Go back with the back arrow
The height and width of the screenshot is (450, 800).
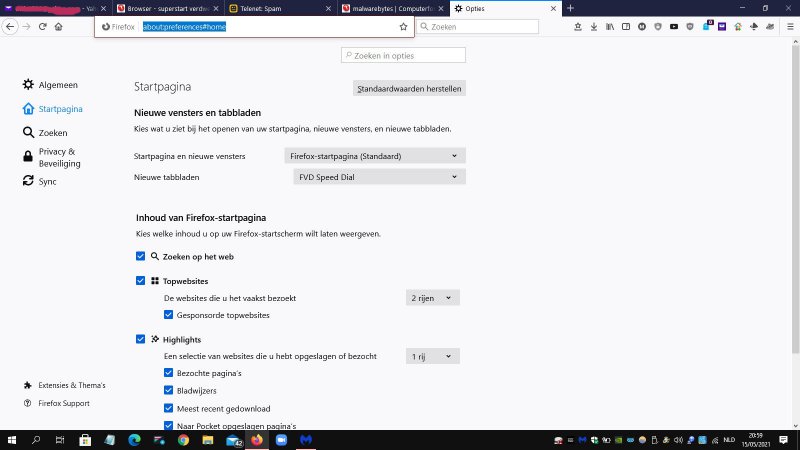click(10, 27)
